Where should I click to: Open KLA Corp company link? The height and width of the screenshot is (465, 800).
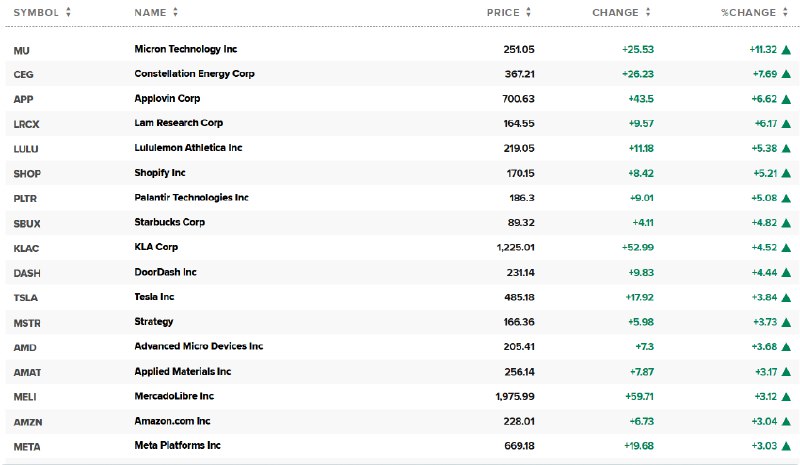156,247
